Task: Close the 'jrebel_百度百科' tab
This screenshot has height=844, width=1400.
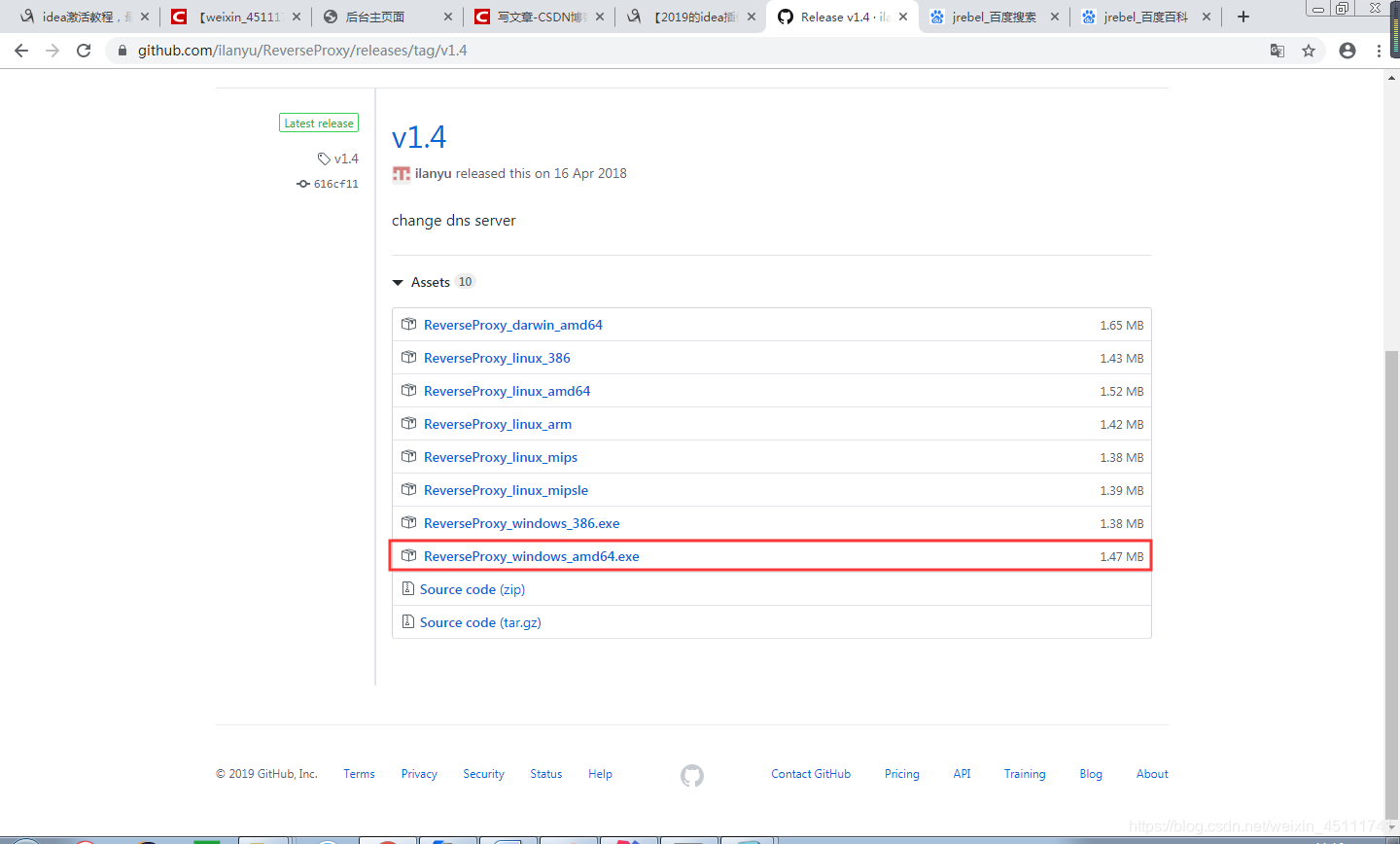Action: point(1207,17)
